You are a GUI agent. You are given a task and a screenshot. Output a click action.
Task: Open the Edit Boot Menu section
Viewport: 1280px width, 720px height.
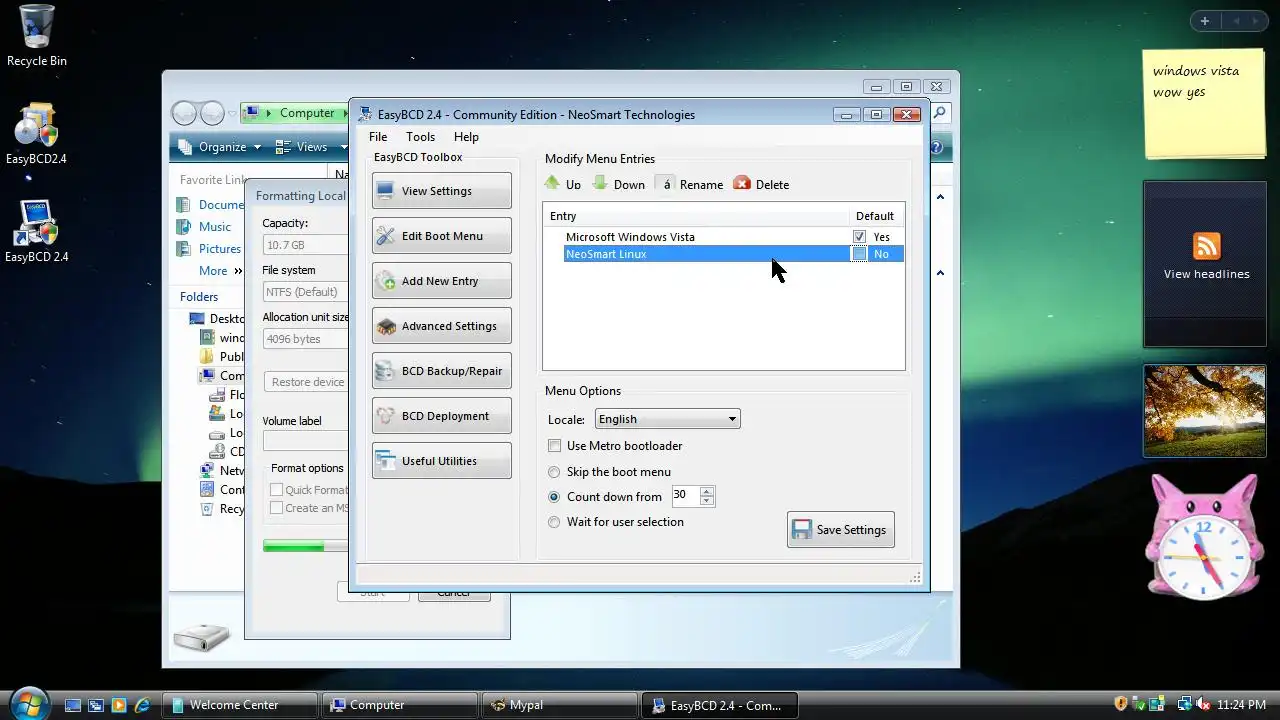click(x=441, y=236)
